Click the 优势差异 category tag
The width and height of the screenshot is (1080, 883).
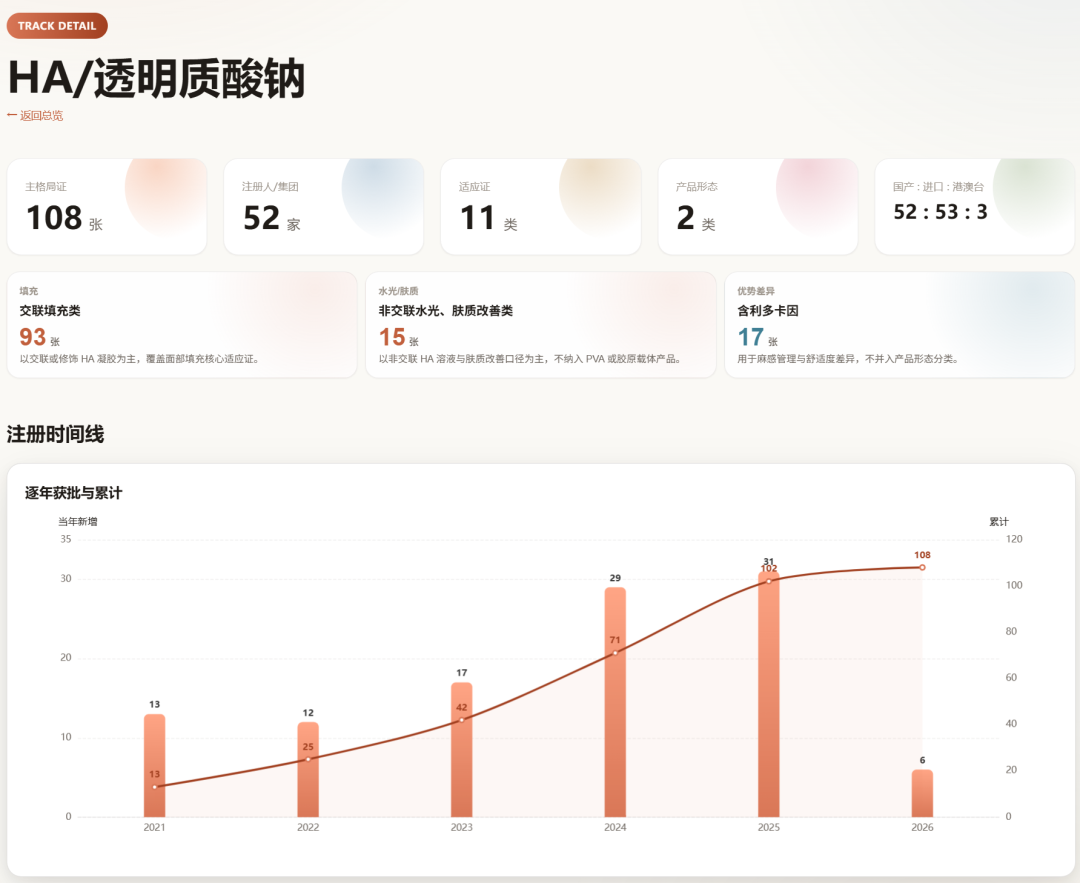click(756, 291)
